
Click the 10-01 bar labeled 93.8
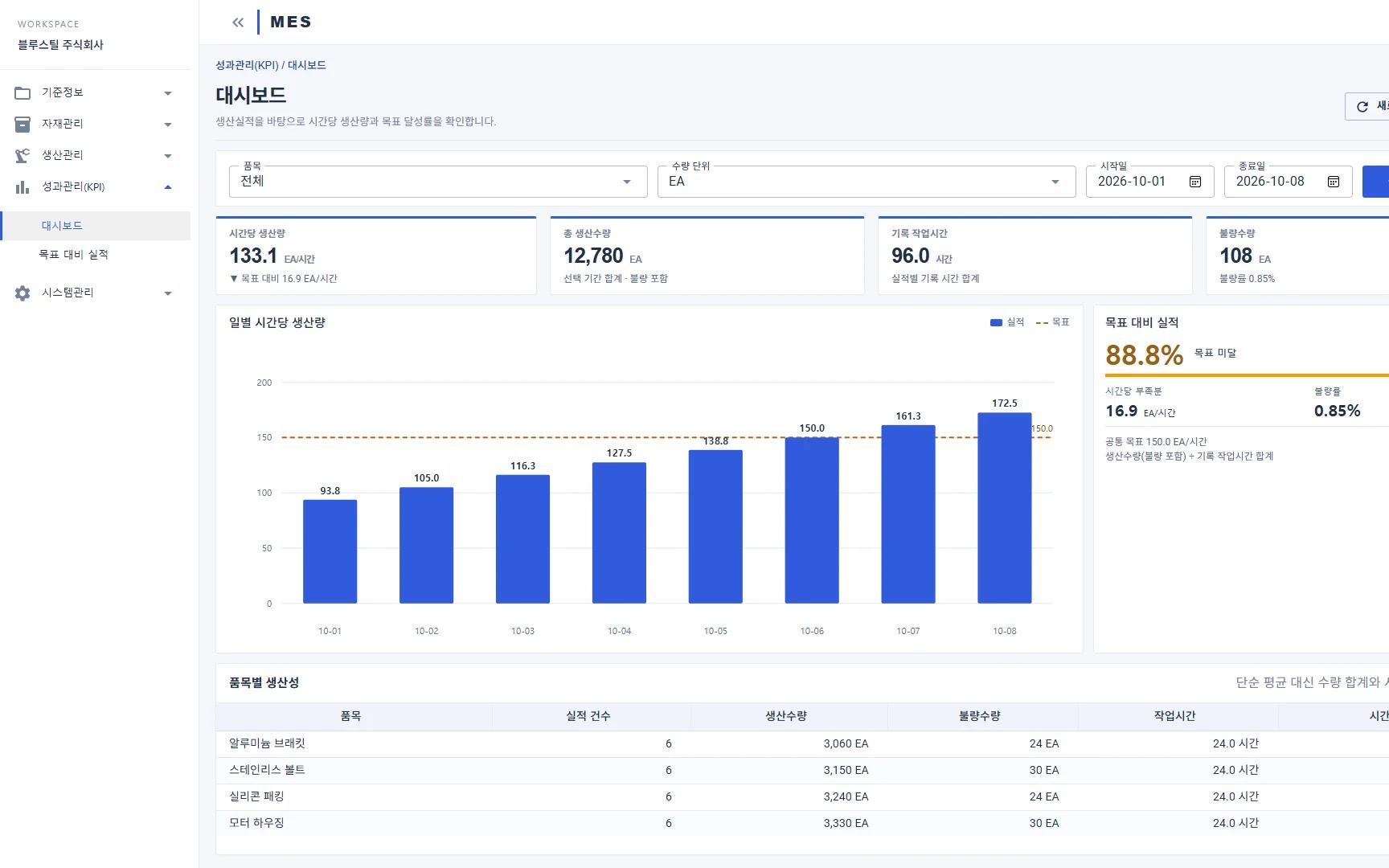click(x=330, y=551)
